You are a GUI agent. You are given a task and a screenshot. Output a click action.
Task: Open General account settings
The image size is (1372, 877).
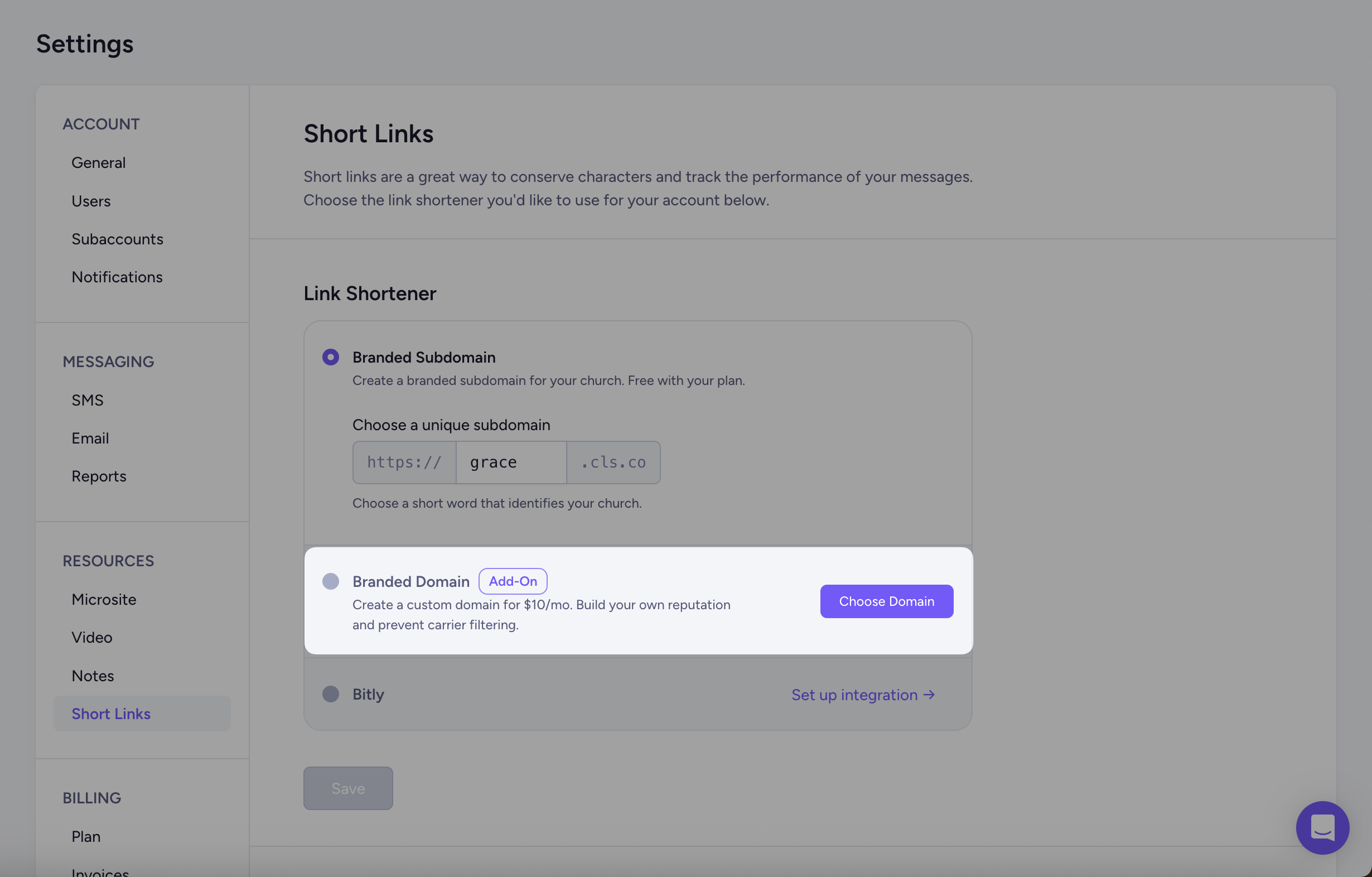tap(99, 163)
